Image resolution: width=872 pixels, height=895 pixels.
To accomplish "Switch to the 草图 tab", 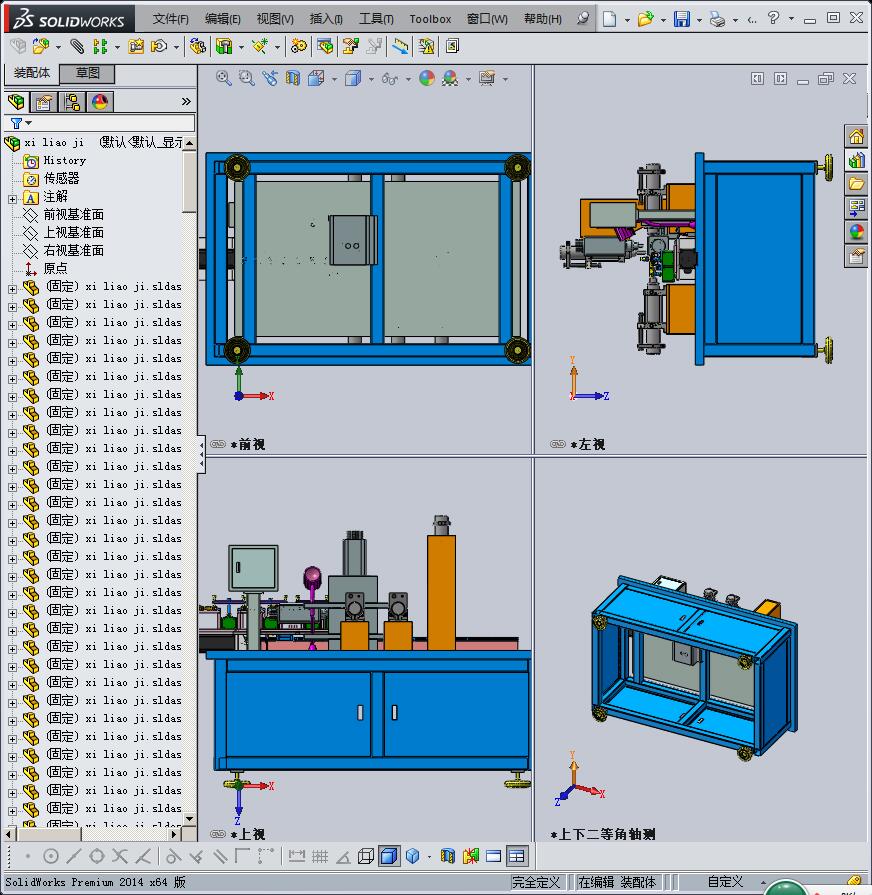I will [x=88, y=73].
